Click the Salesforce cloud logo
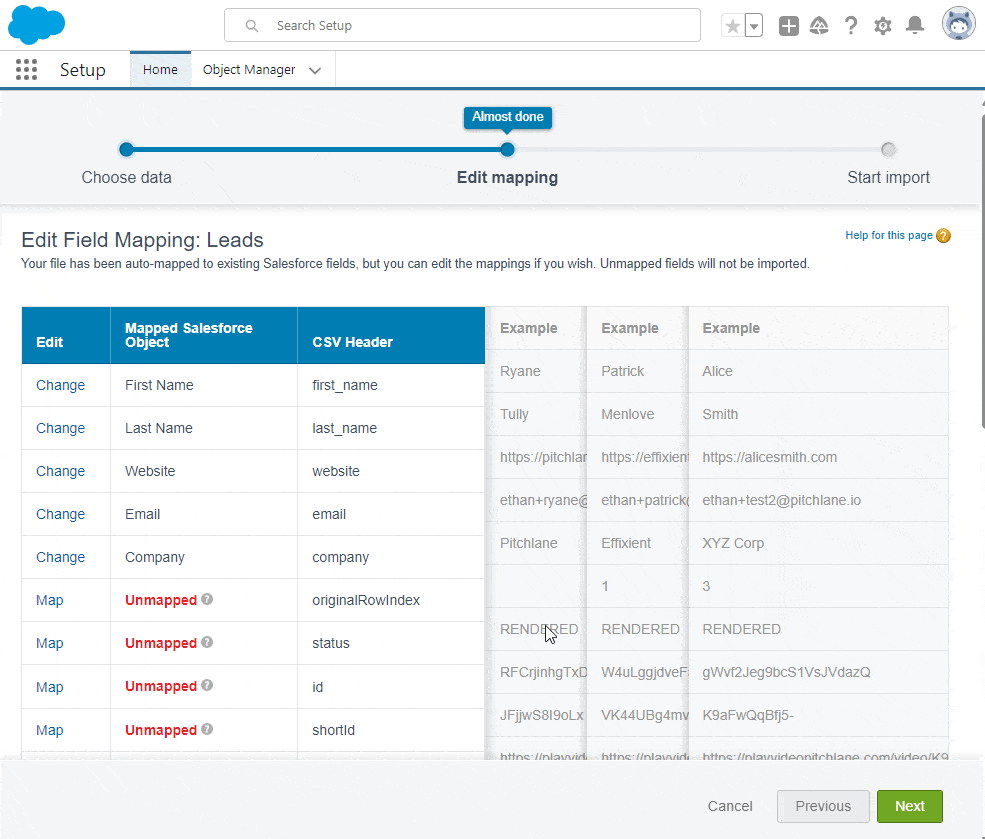The height and width of the screenshot is (839, 985). pos(36,25)
